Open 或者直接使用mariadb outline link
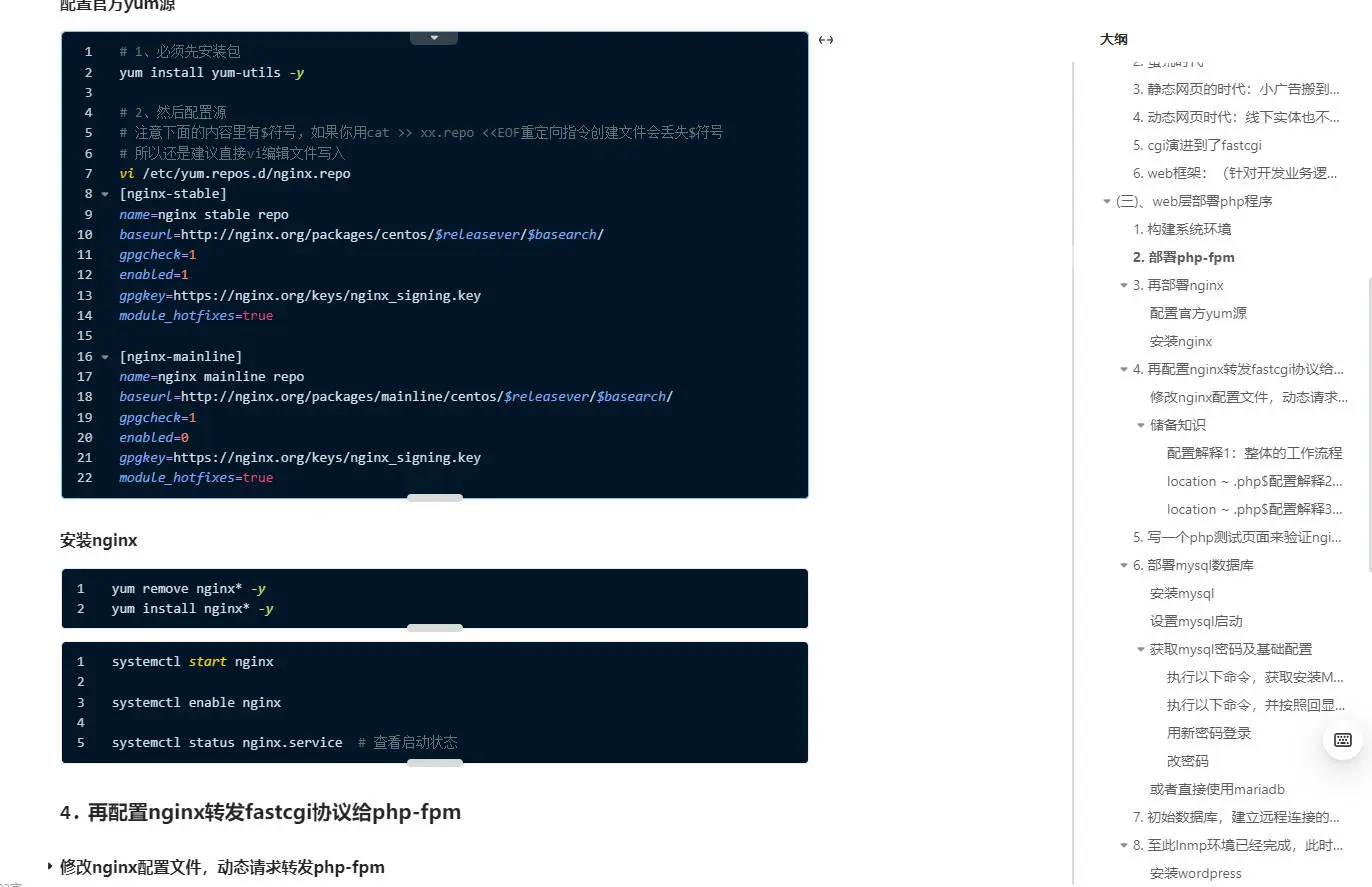Screen dimensions: 1372x887 [x=1217, y=789]
